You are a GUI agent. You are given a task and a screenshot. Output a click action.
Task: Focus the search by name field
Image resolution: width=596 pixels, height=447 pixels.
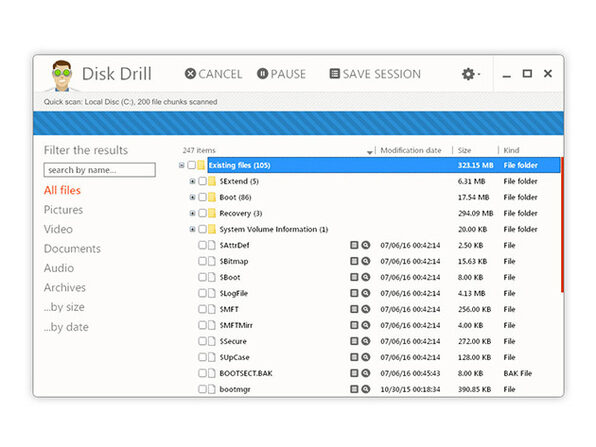(100, 170)
